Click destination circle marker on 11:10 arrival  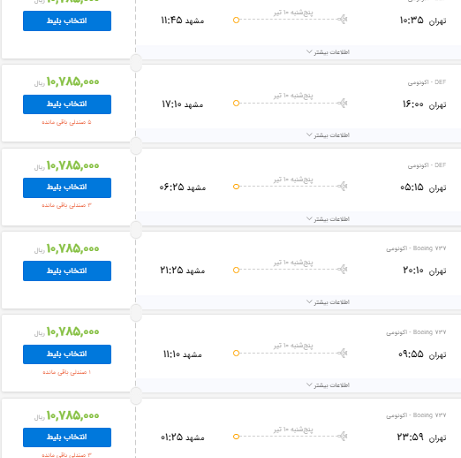(236, 353)
